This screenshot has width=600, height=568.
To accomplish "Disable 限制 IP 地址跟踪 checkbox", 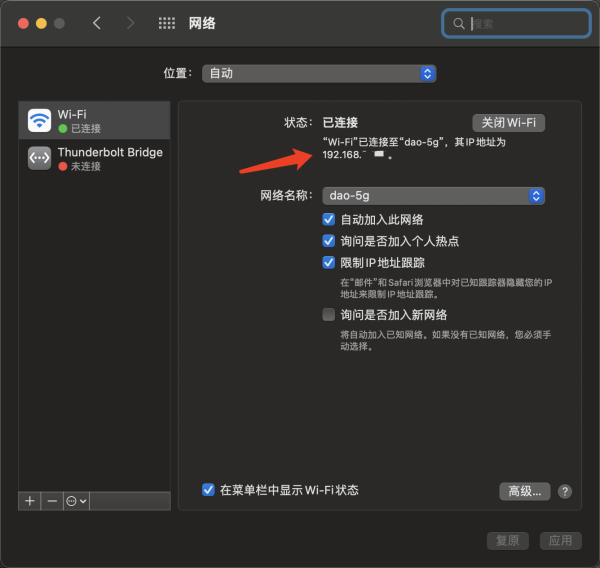I will (329, 263).
